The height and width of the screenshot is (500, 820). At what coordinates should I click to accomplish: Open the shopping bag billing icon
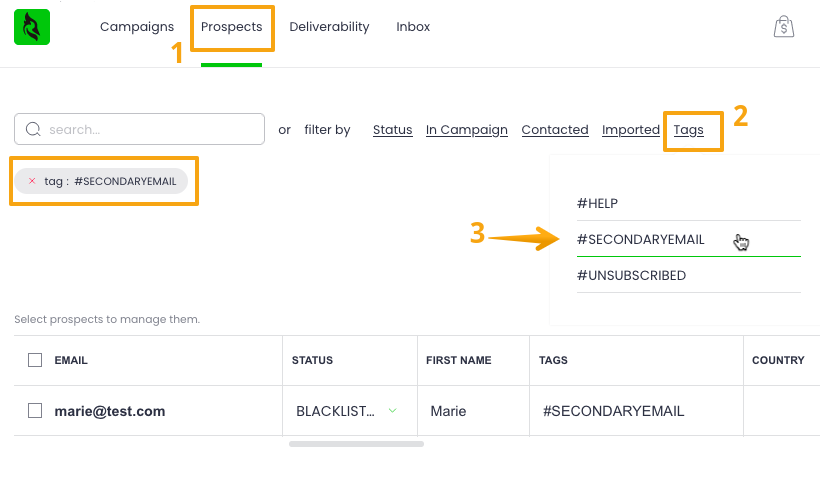[784, 27]
